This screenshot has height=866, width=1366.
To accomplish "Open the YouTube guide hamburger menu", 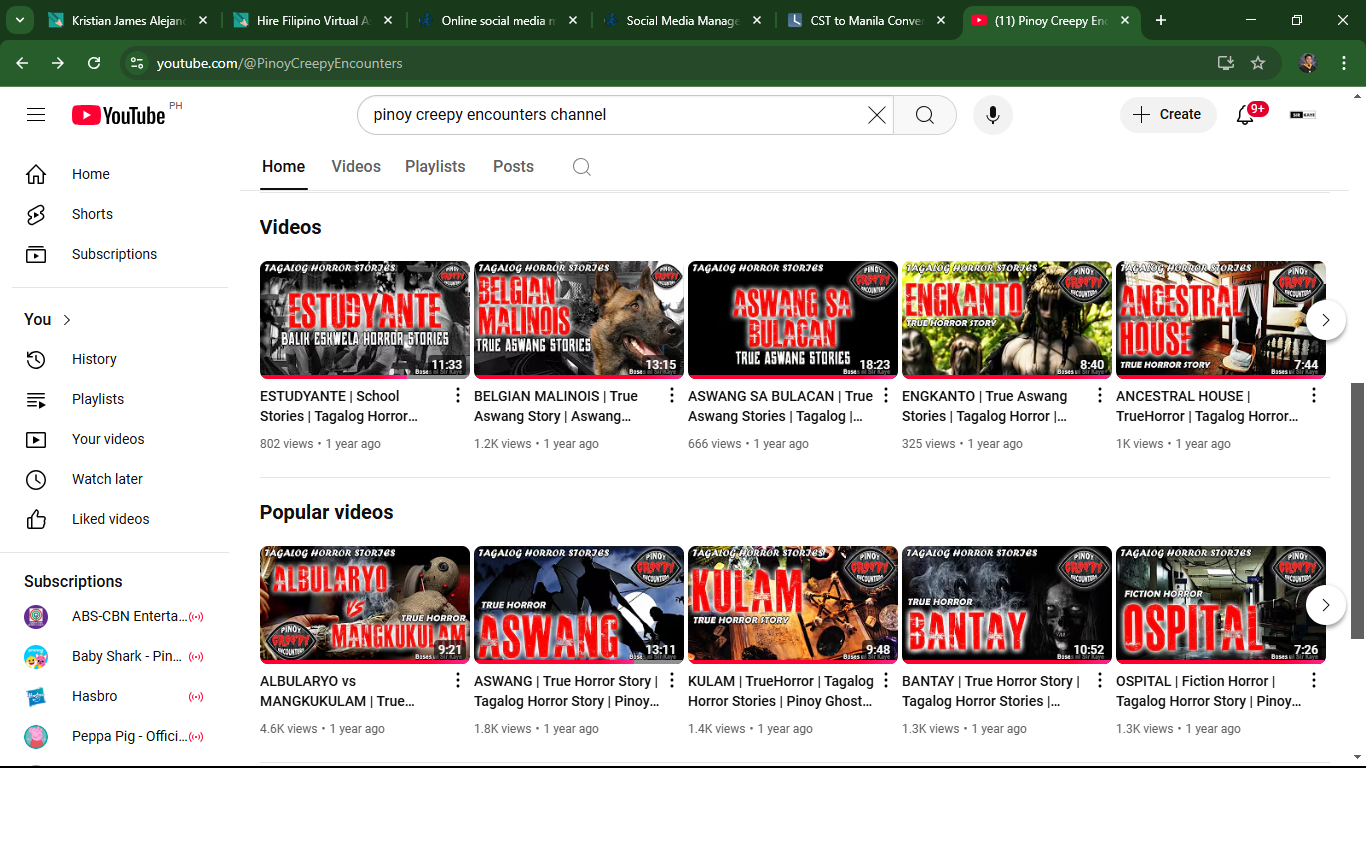I will coord(36,115).
